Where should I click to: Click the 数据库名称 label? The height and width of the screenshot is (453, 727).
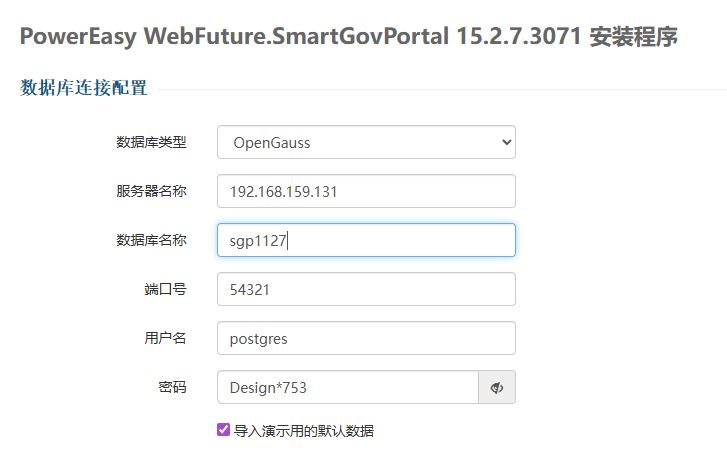coord(151,240)
